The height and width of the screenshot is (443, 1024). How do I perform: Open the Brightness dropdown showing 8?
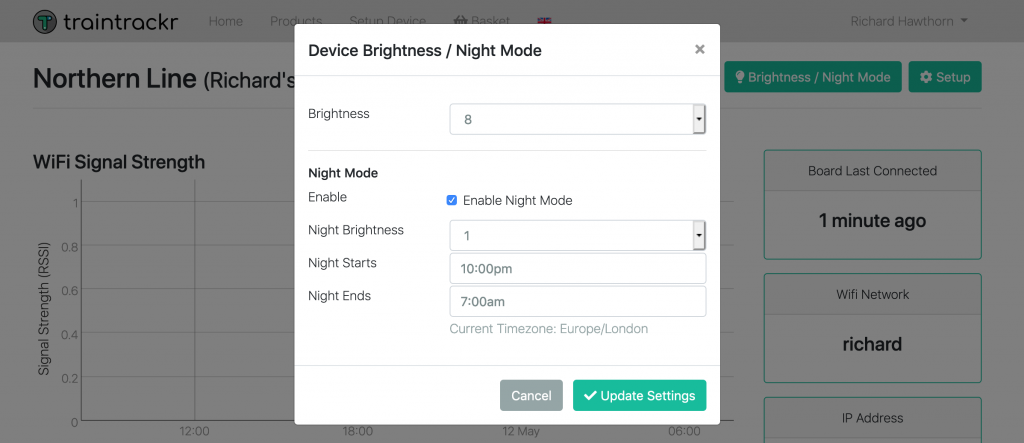[x=577, y=119]
